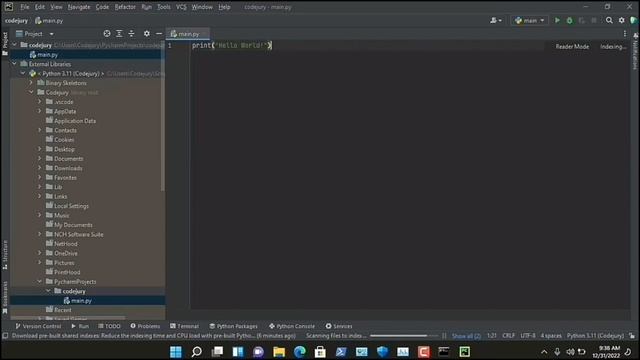640x360 pixels.
Task: Open Project panel options gear
Action: point(147,33)
